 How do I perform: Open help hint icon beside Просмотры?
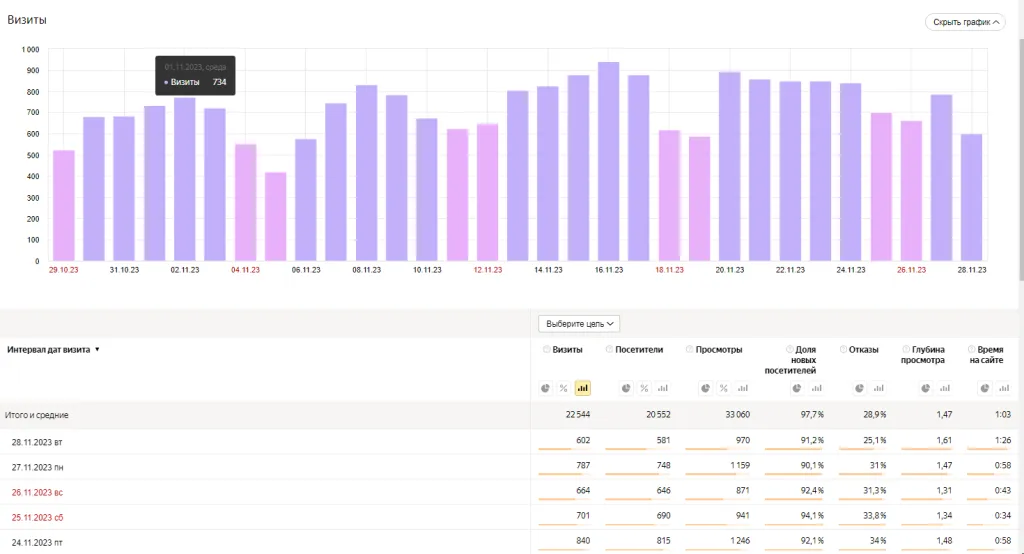coord(690,350)
